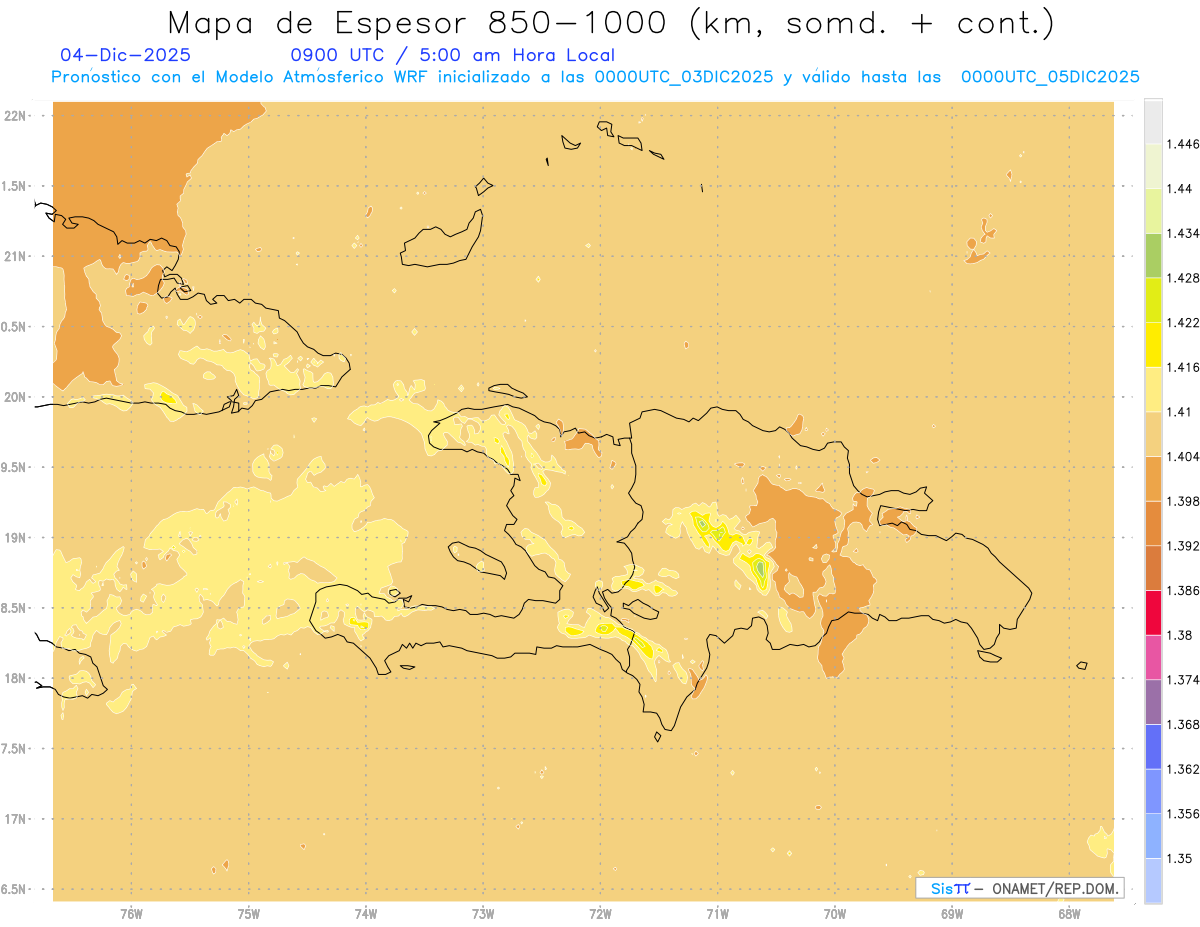Select the '72W' longitude label
Viewport: 1200px width, 927px height.
[600, 914]
